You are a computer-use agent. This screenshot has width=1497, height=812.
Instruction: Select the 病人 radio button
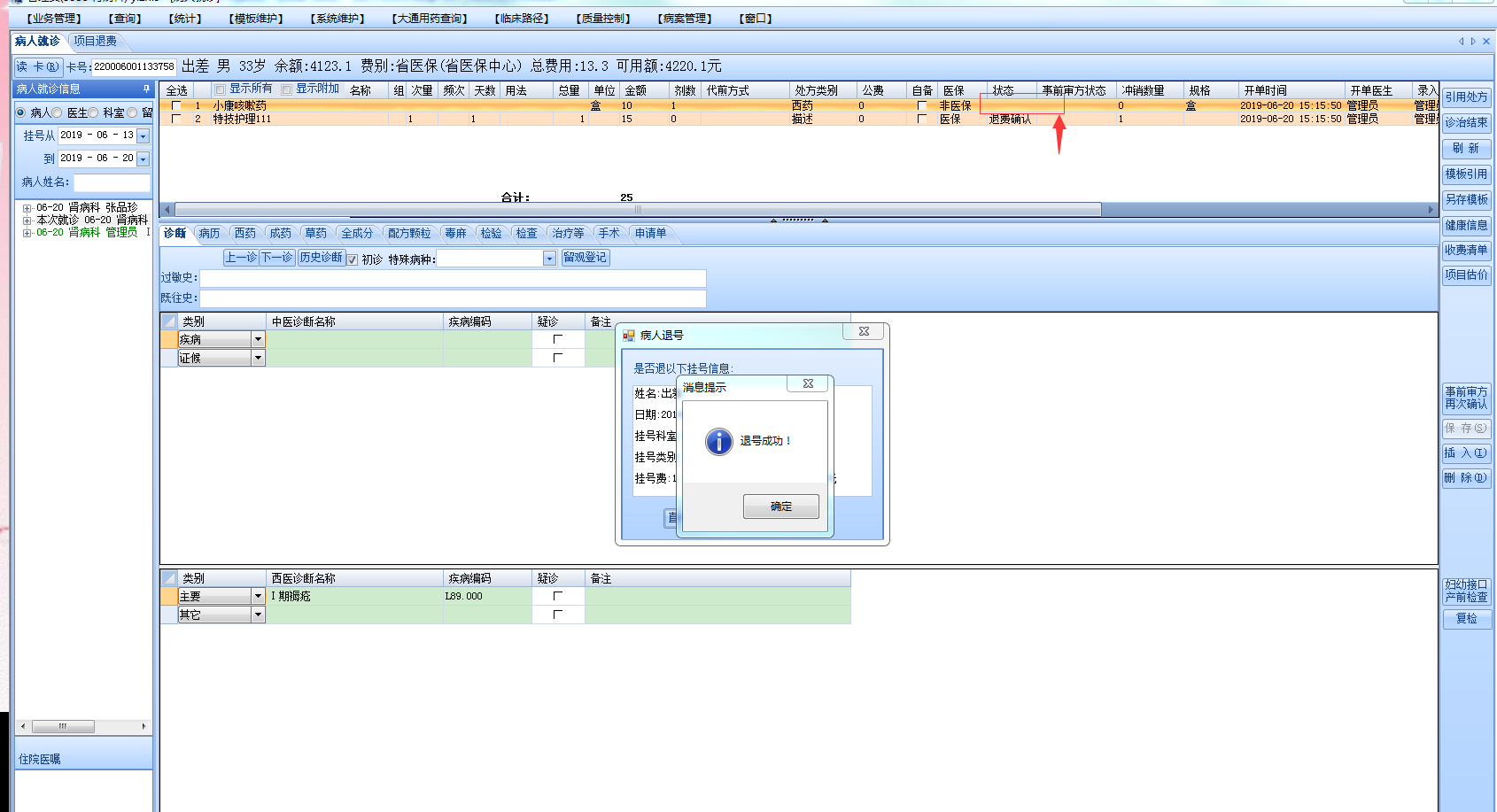click(21, 112)
